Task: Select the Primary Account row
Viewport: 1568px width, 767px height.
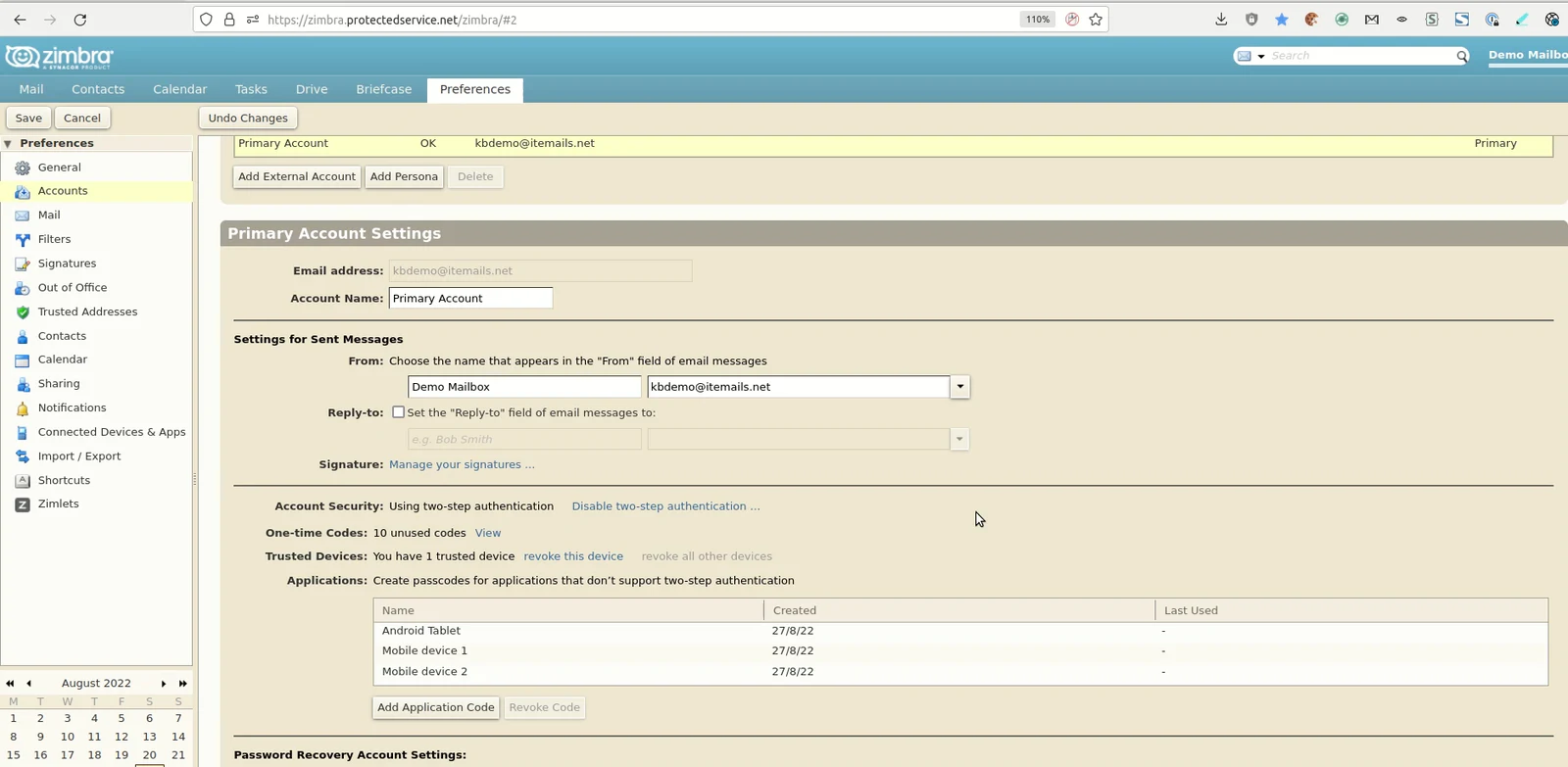Action: pyautogui.click(x=894, y=144)
